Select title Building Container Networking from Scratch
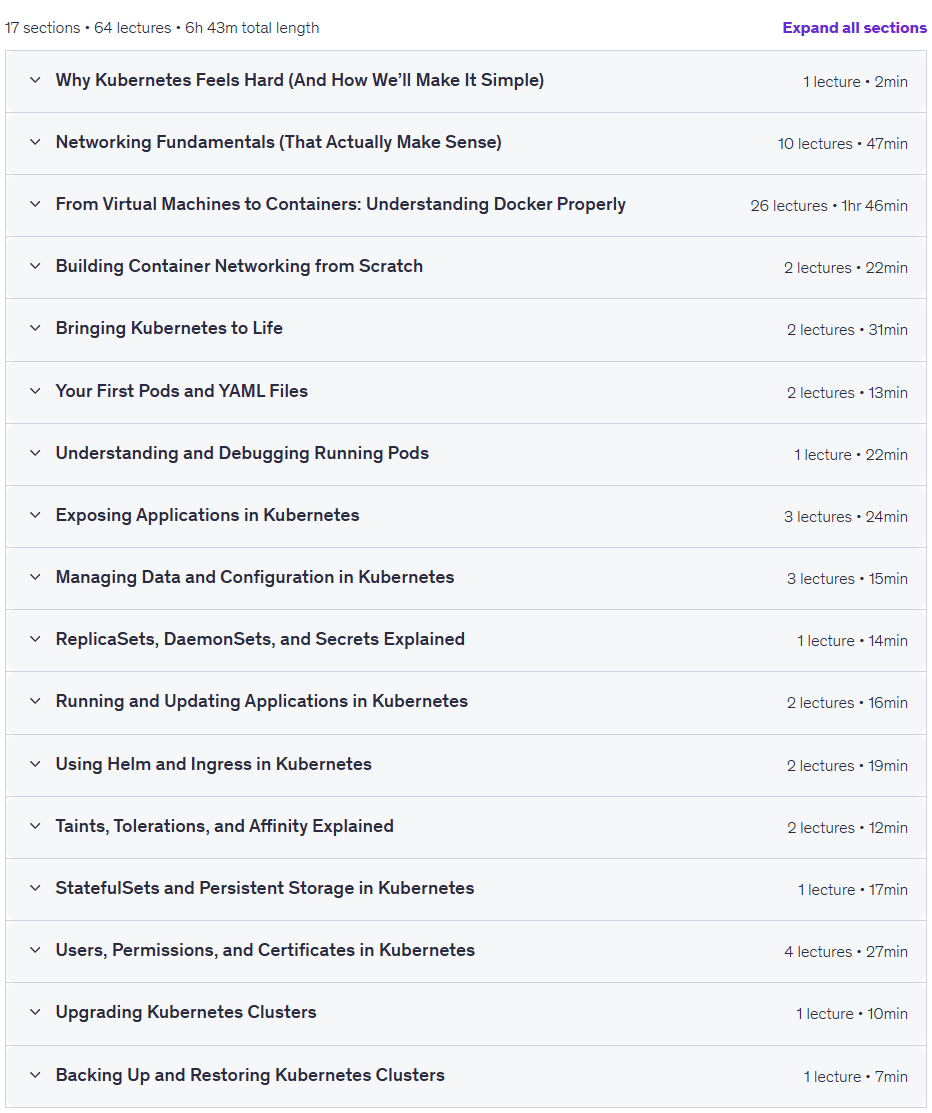Viewport: 932px width, 1113px height. (239, 266)
